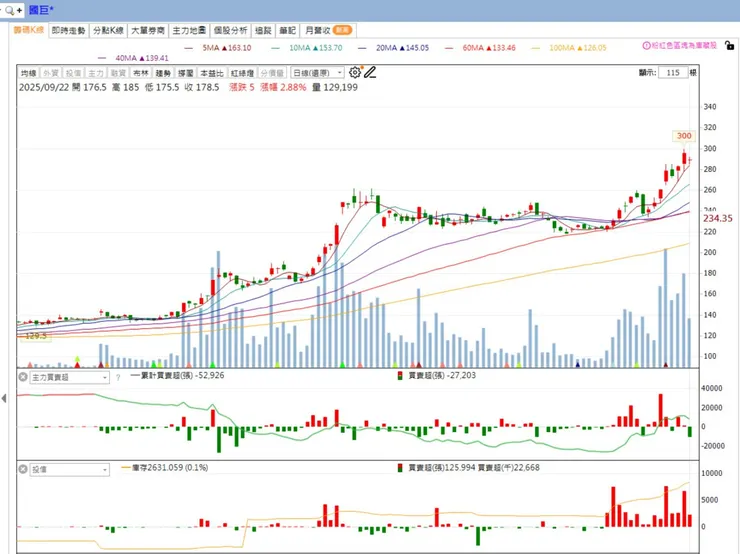Viewport: 740px width, 554px height.
Task: Click 買賣超(張) -27,203 legend in 主力 panel
Action: 437,376
